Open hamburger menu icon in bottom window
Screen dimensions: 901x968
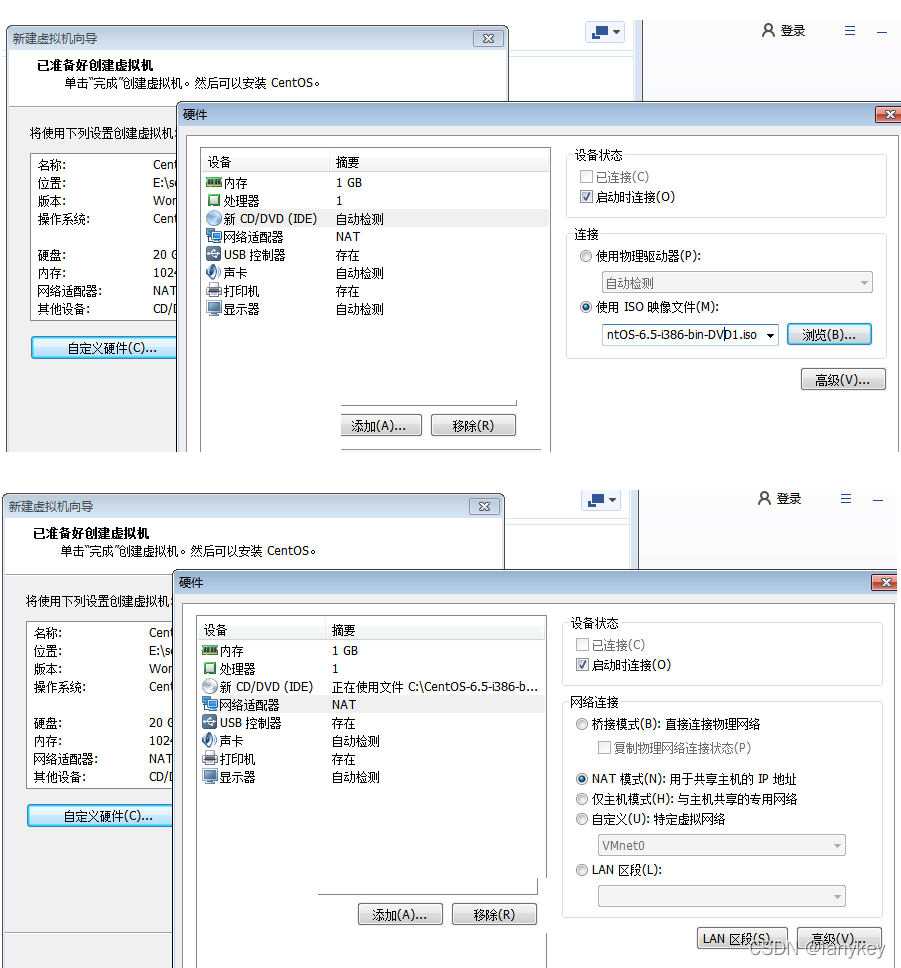(846, 498)
